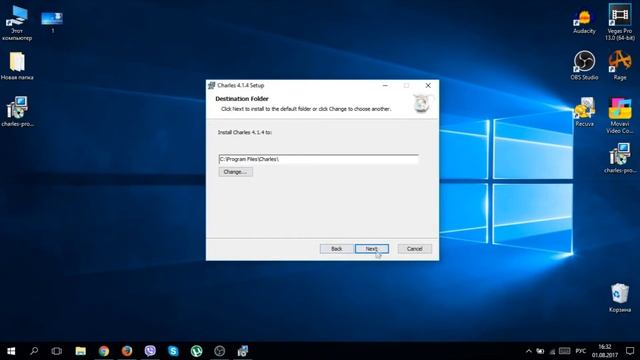Show hidden system tray icons
Viewport: 640px width, 360px height.
click(529, 351)
